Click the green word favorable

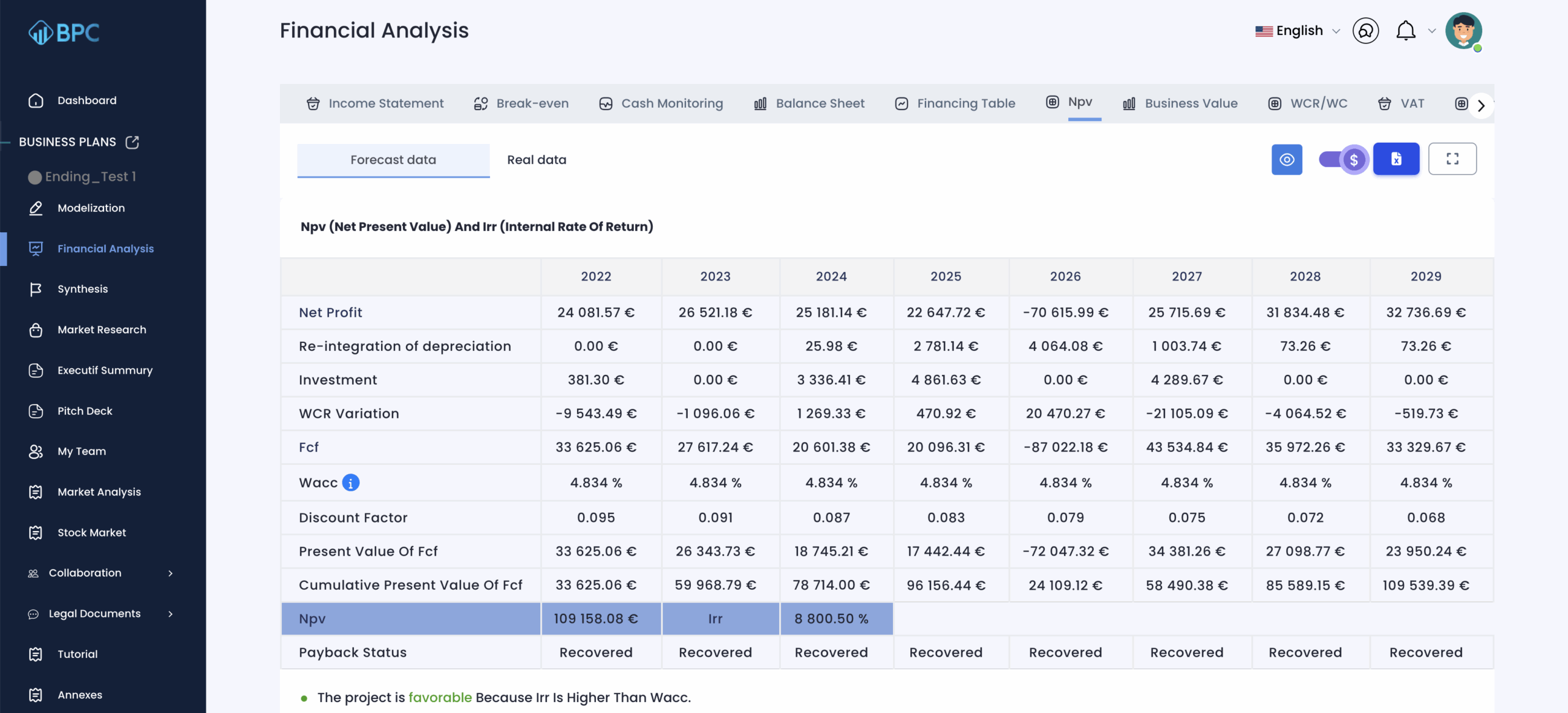(x=440, y=698)
